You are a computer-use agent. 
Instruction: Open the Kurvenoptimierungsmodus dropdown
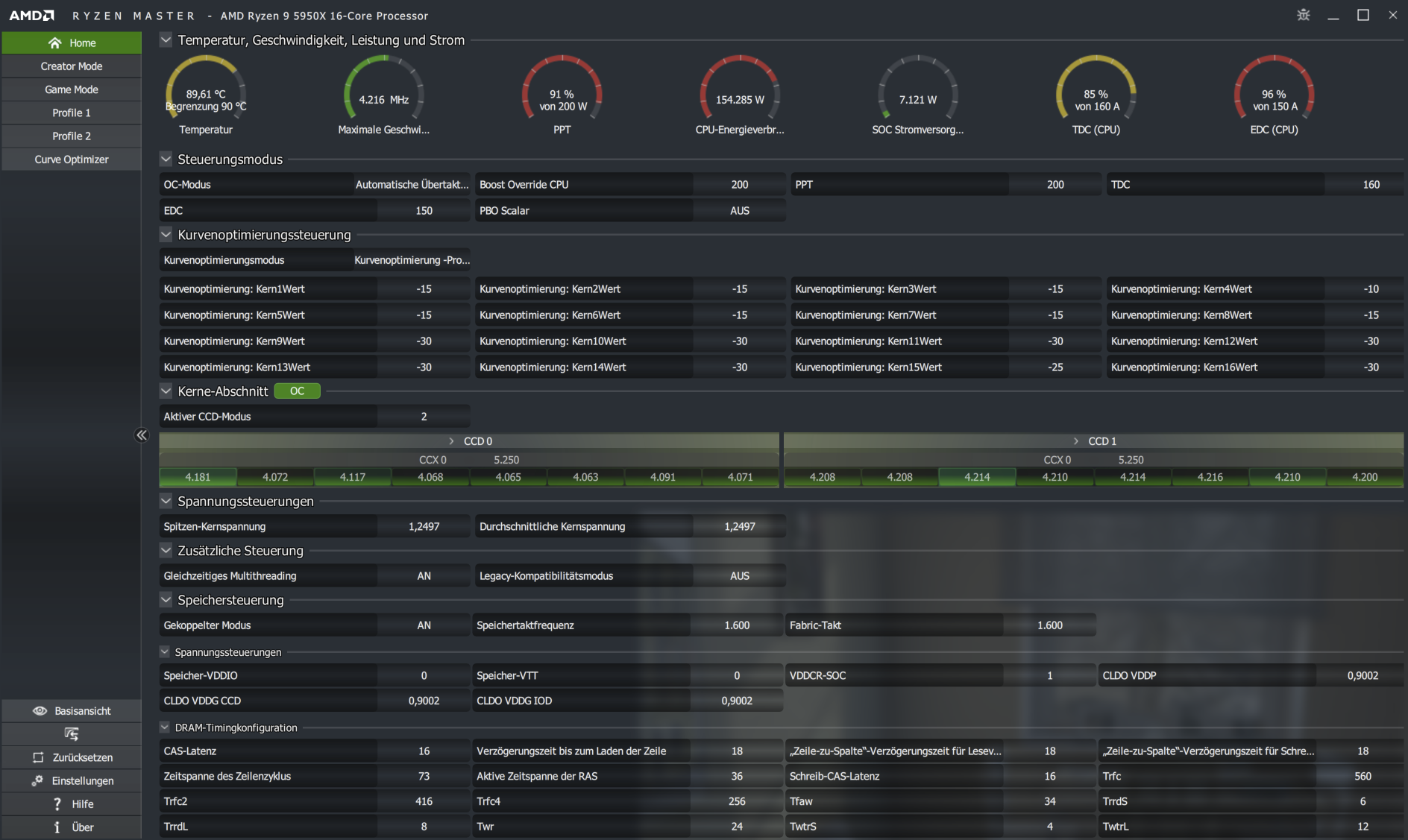click(412, 260)
